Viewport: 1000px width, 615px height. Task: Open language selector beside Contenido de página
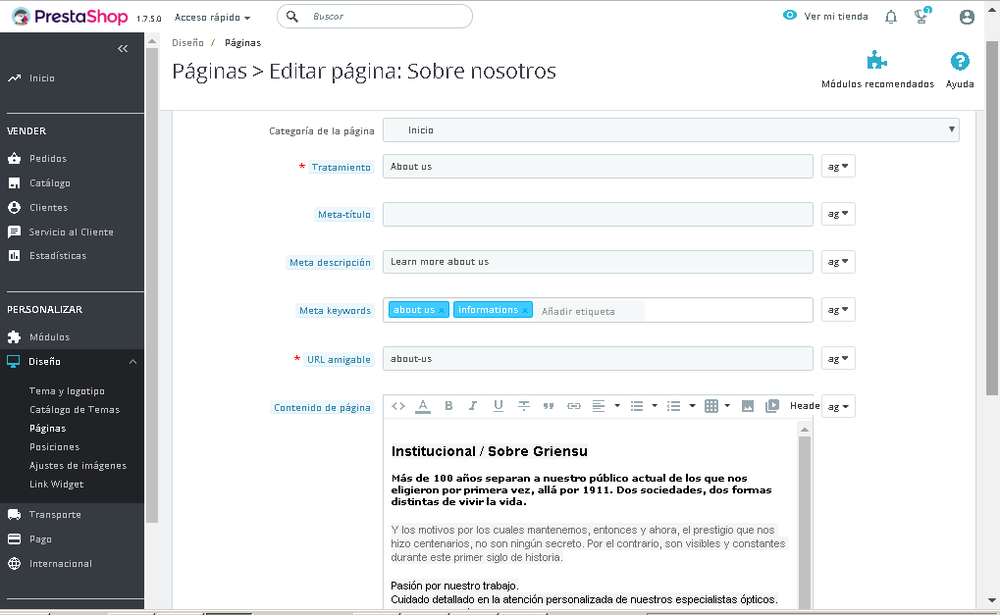[x=838, y=406]
